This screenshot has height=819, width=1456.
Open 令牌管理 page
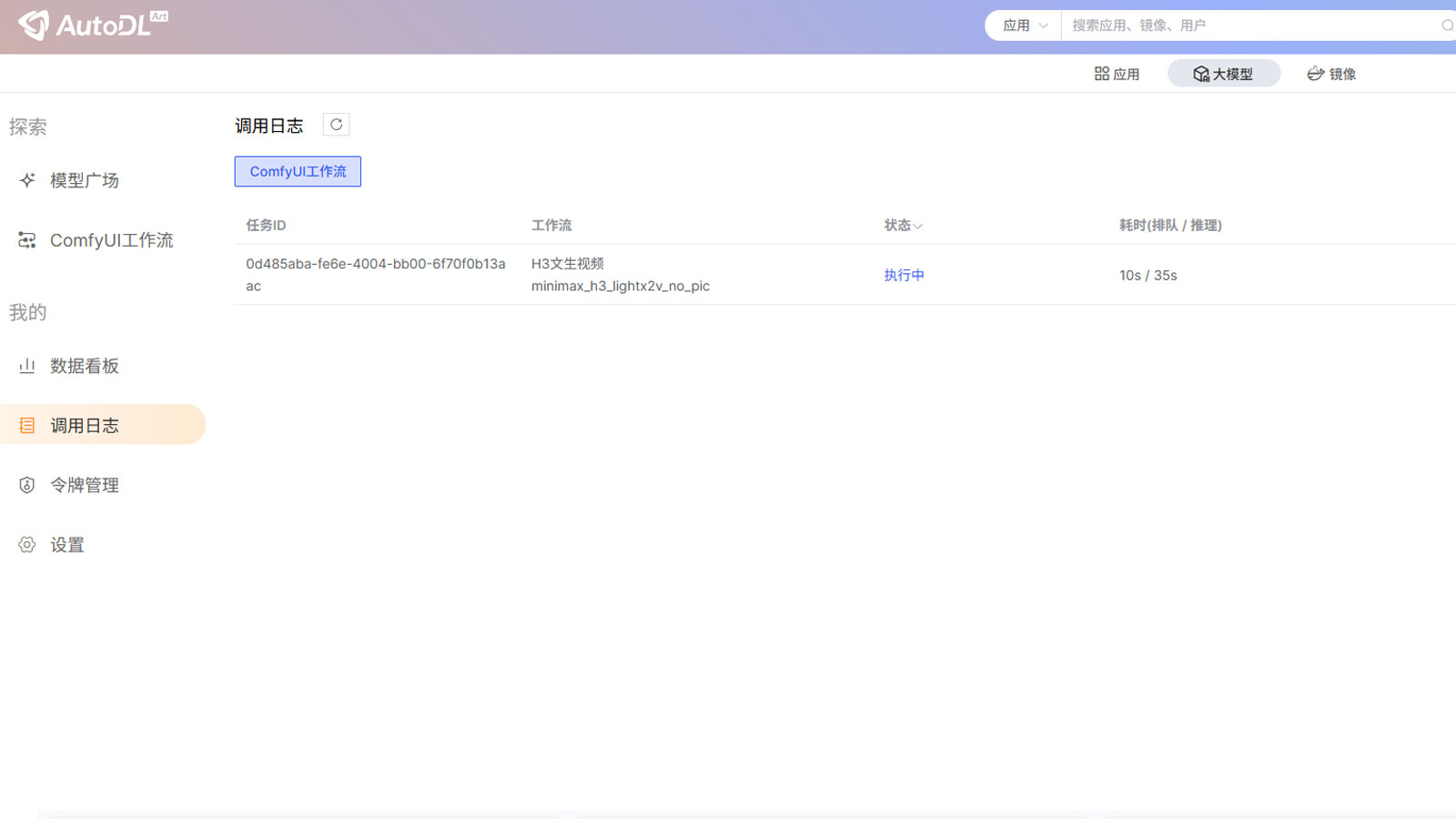pyautogui.click(x=85, y=485)
